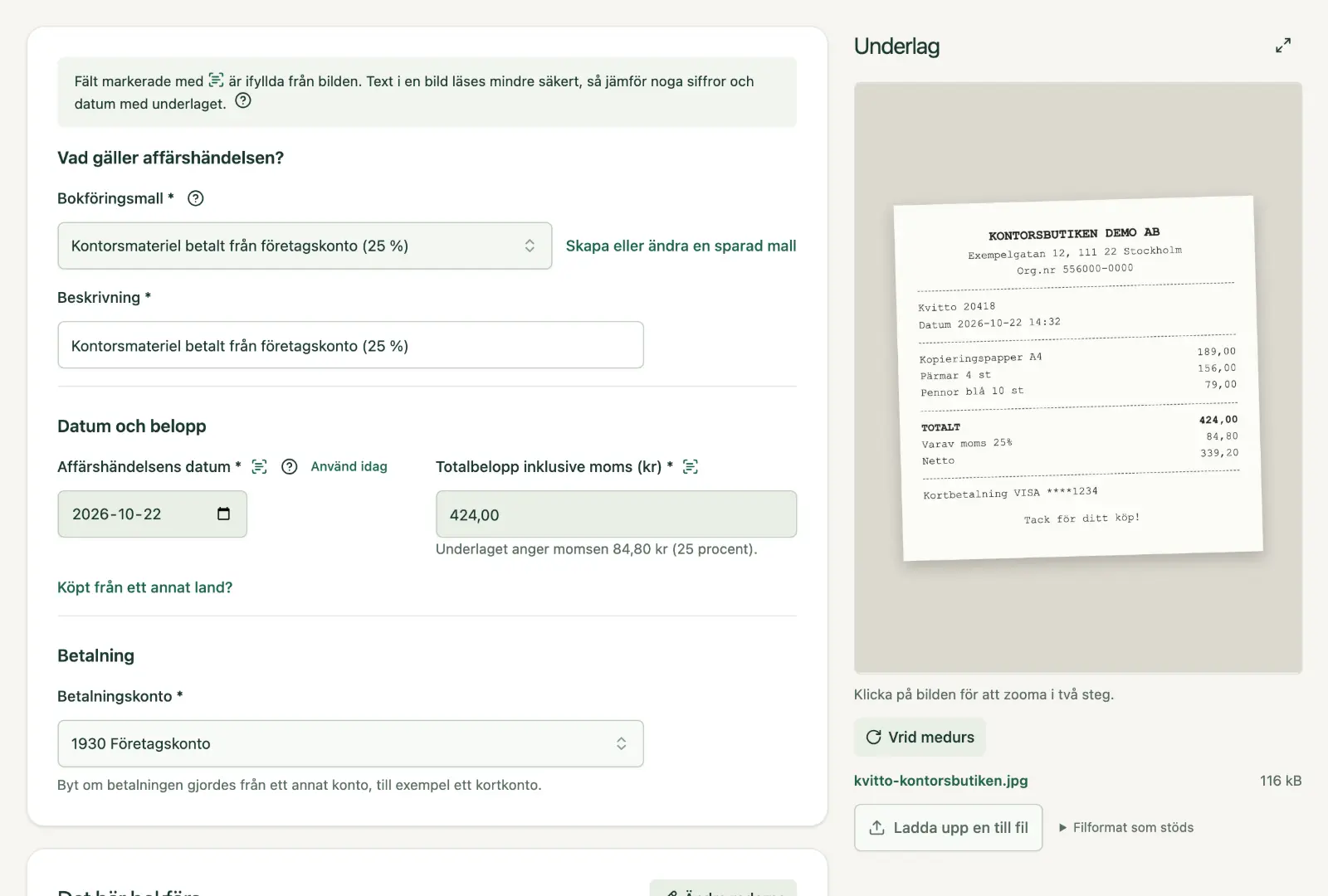The image size is (1328, 896).
Task: Click text Klicka på bilden för att zooma
Action: 984,694
